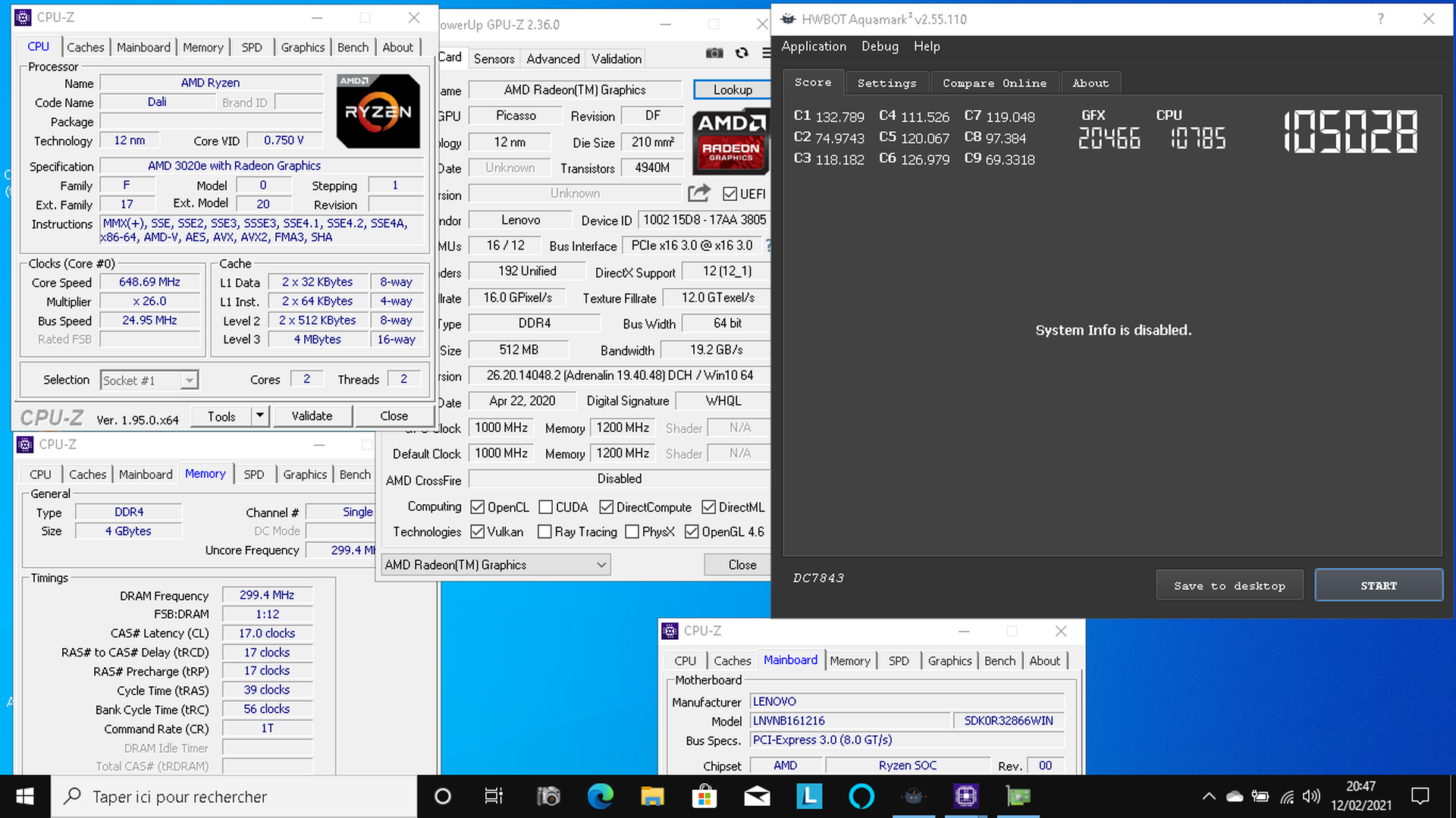Image resolution: width=1456 pixels, height=818 pixels.
Task: Click the Close button in top CPU-Z window
Action: pyautogui.click(x=394, y=415)
